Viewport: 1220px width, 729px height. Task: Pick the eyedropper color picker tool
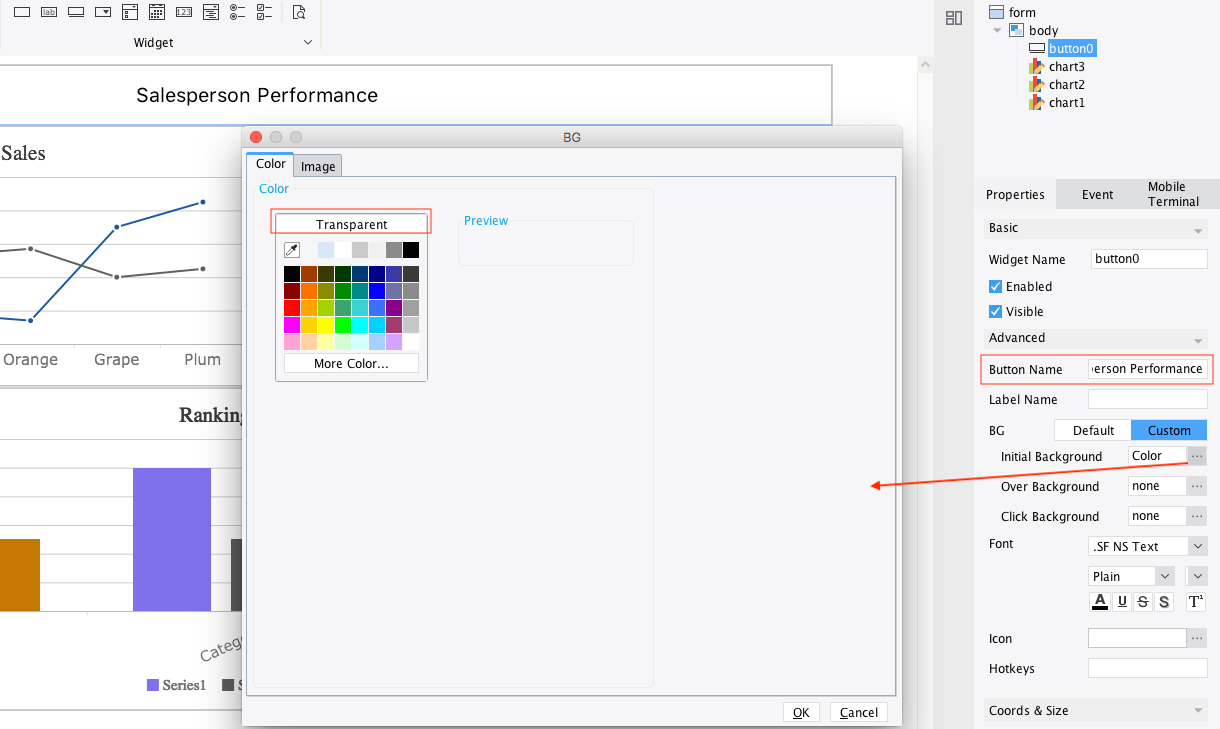tap(292, 250)
